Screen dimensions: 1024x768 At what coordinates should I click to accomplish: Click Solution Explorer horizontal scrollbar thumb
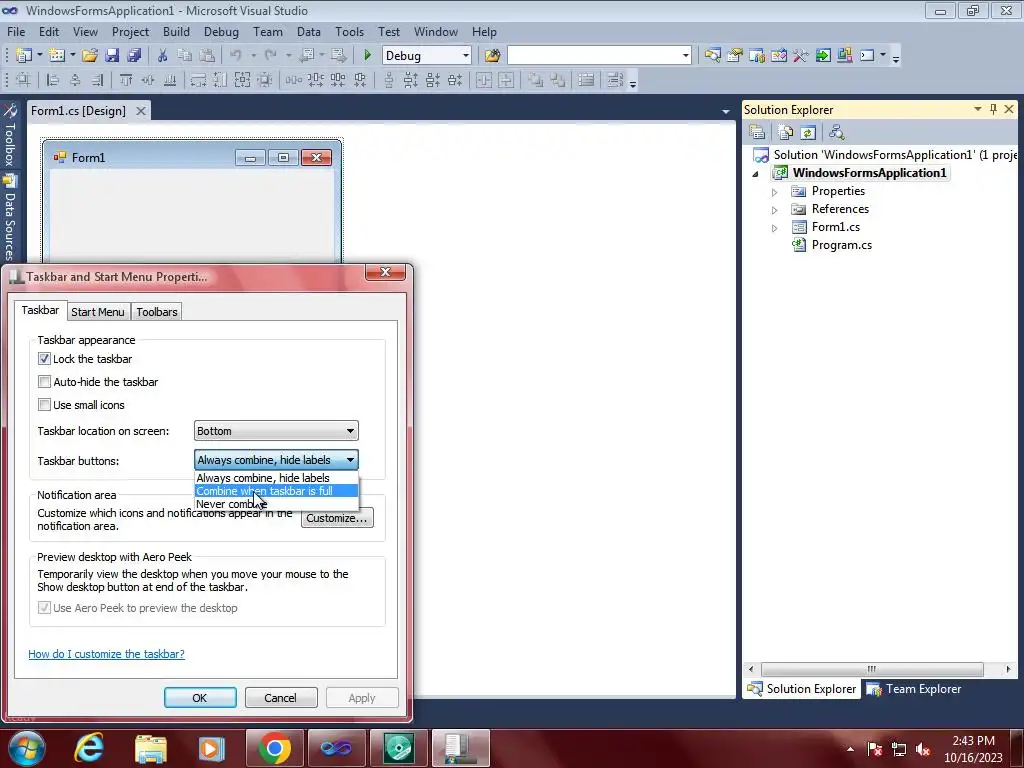click(872, 669)
